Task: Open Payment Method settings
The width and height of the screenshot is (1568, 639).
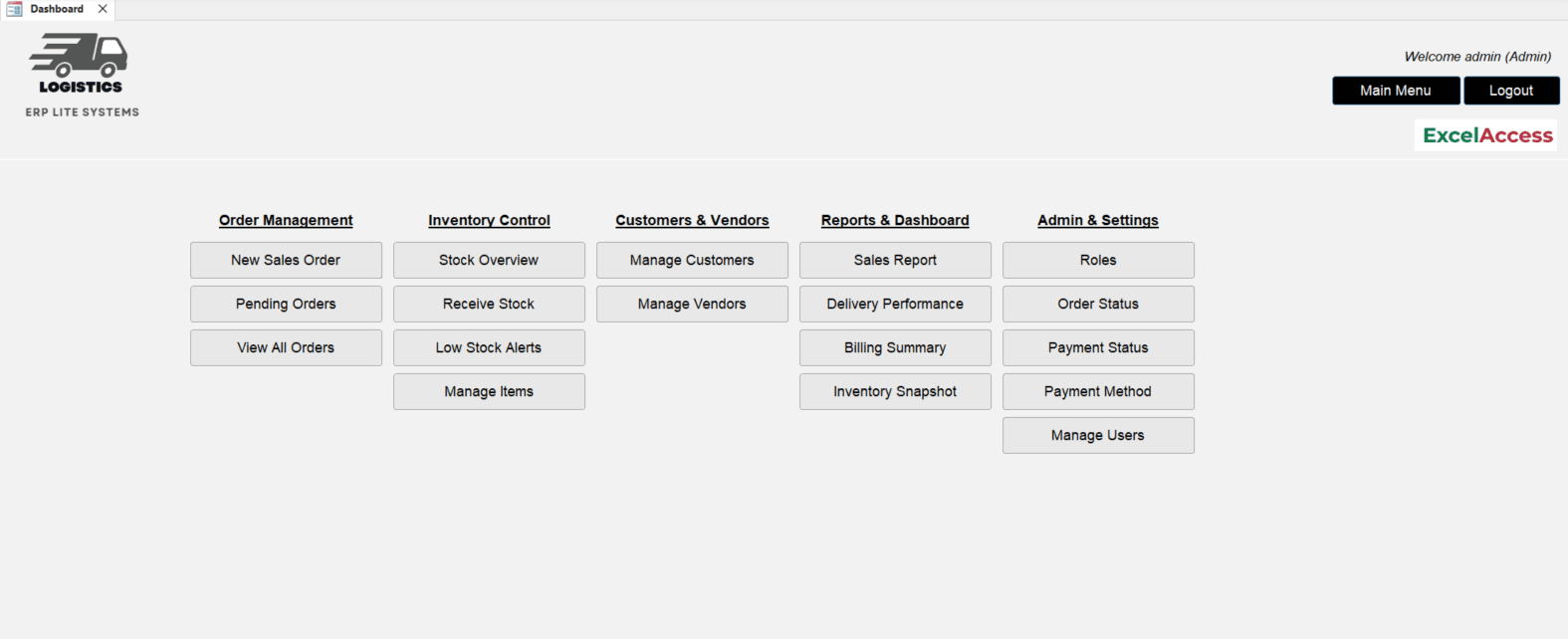Action: click(x=1097, y=391)
